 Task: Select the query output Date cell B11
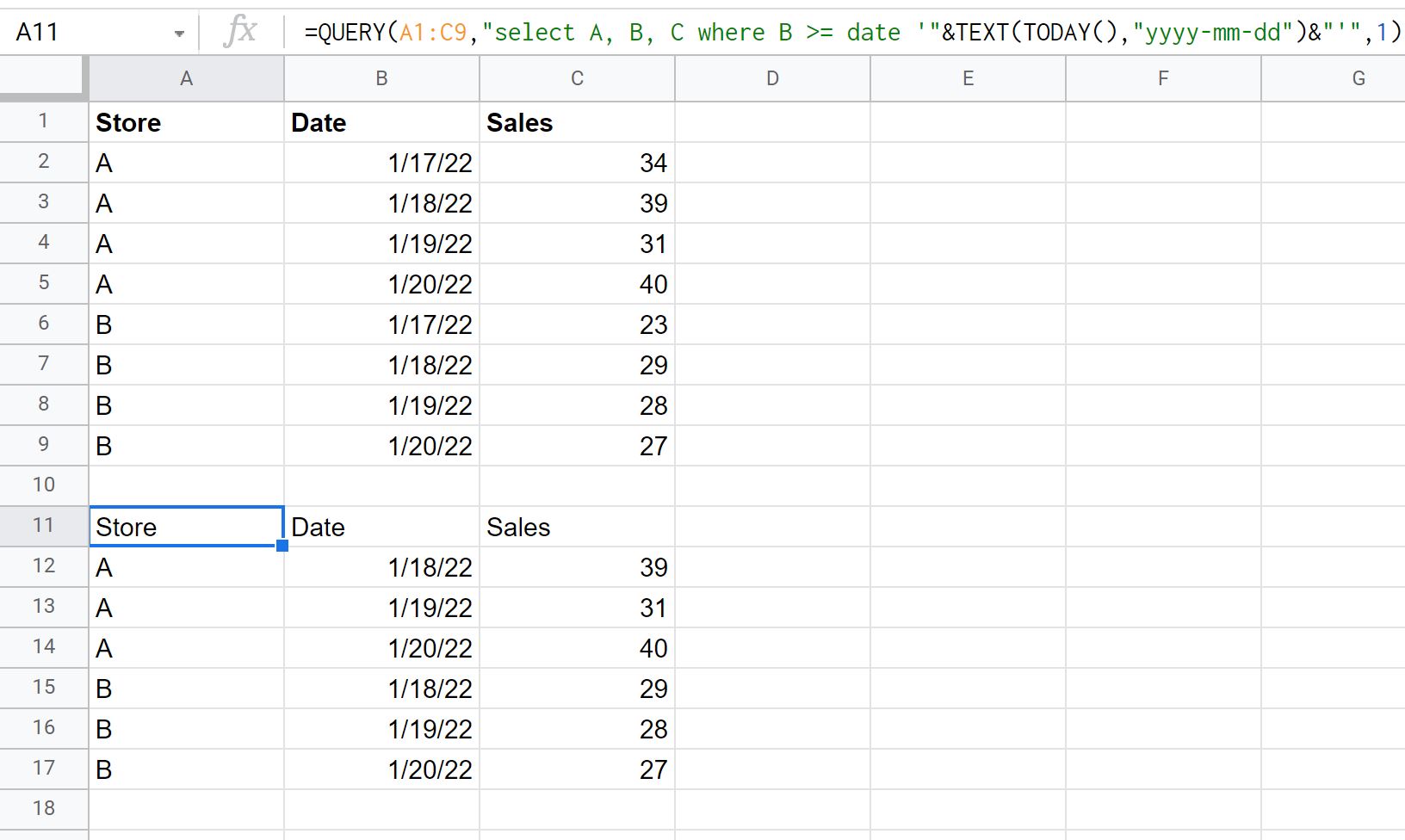[x=381, y=527]
